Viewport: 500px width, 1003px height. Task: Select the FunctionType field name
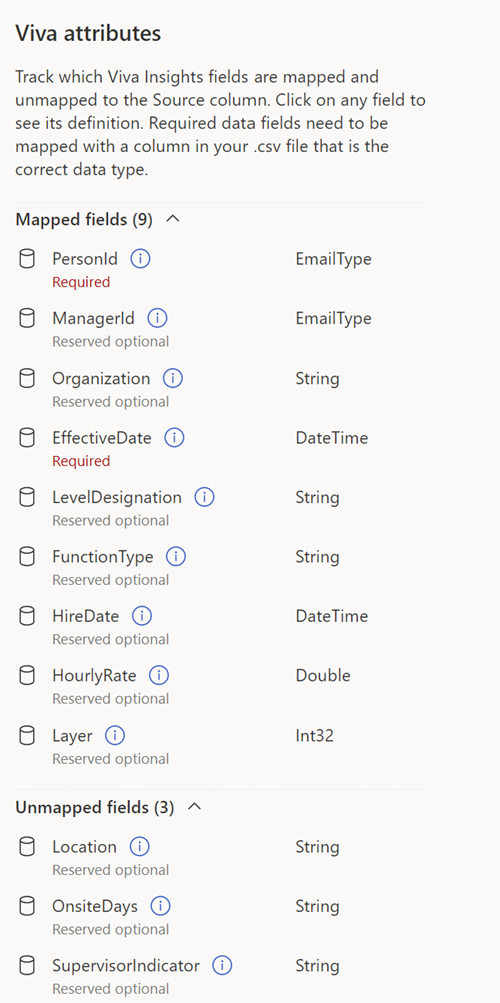(x=103, y=557)
